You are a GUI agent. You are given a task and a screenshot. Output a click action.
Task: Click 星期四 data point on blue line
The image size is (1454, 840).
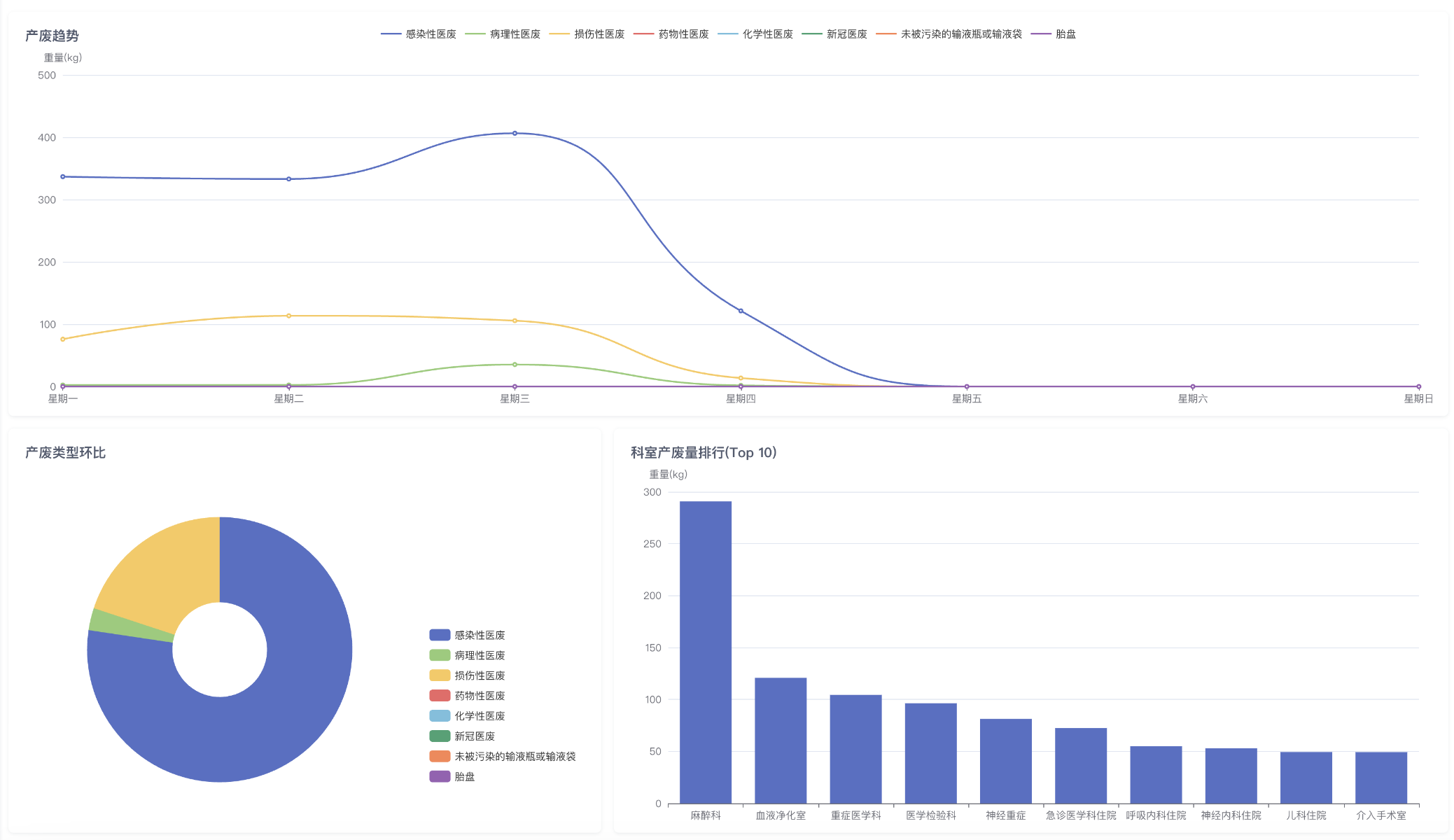(x=741, y=311)
